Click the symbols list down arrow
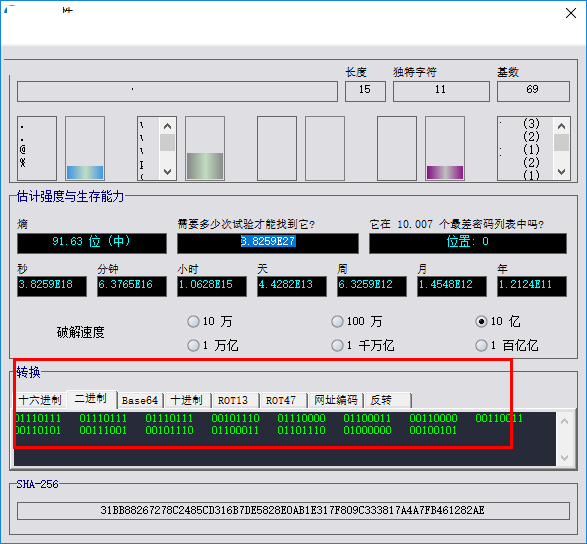 click(168, 172)
